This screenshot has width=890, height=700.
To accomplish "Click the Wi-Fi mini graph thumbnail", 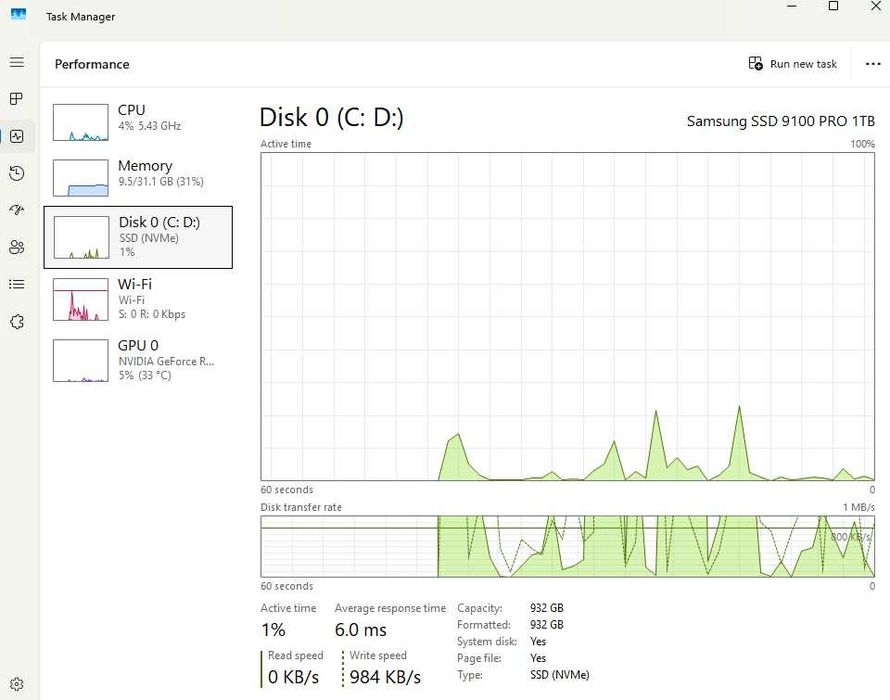I will click(x=81, y=299).
